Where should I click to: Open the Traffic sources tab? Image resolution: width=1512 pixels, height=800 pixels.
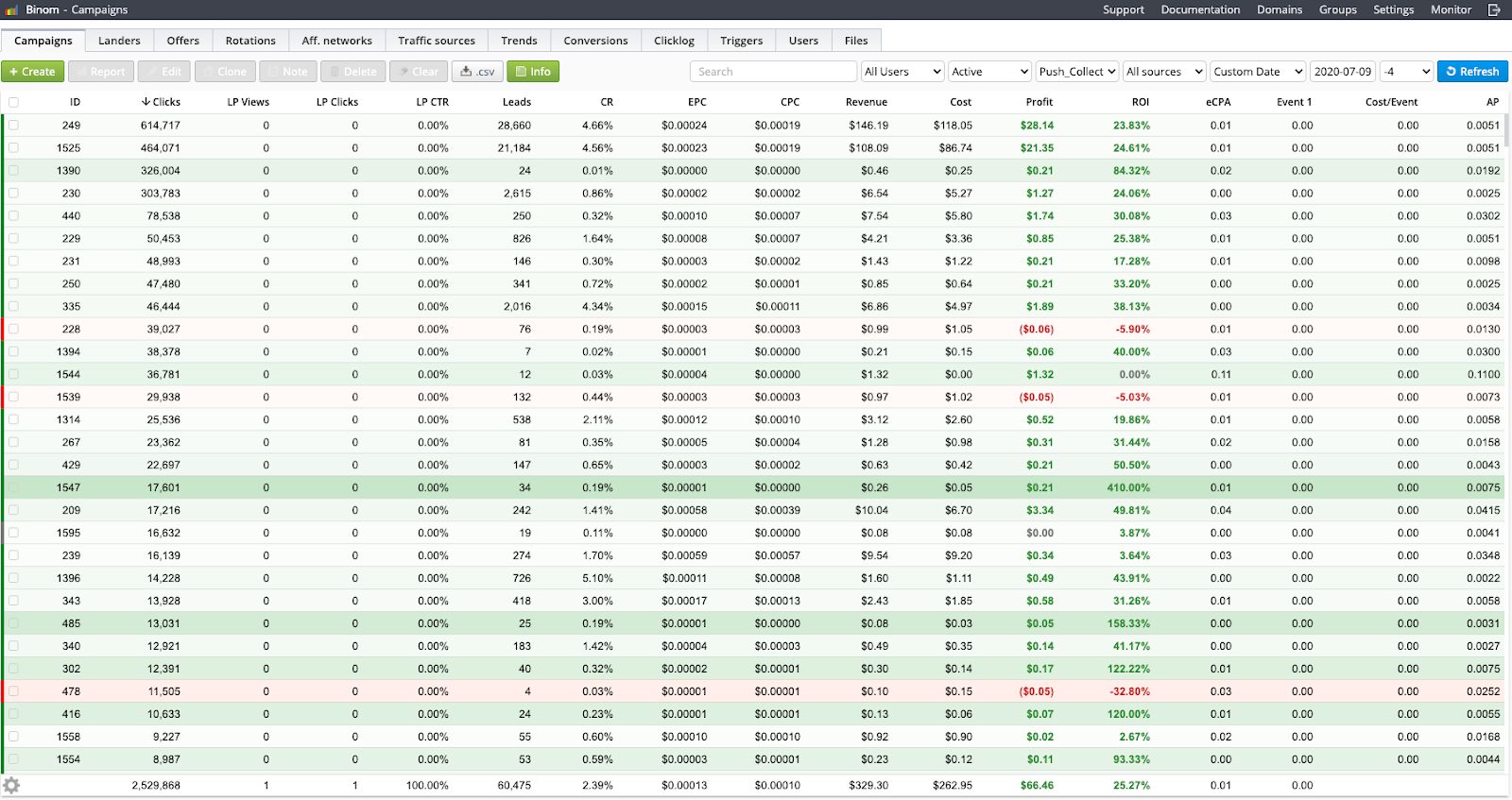[x=437, y=41]
